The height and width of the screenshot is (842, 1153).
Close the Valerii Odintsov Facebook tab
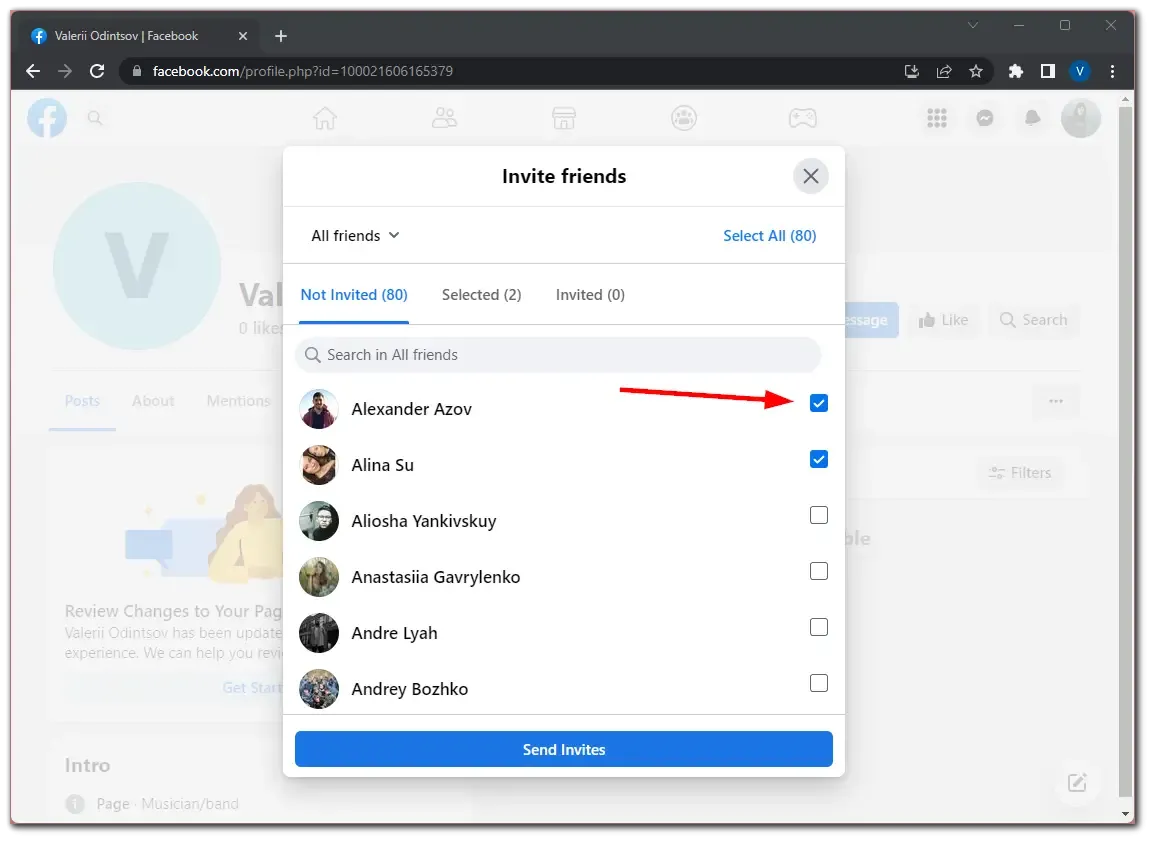pyautogui.click(x=243, y=36)
